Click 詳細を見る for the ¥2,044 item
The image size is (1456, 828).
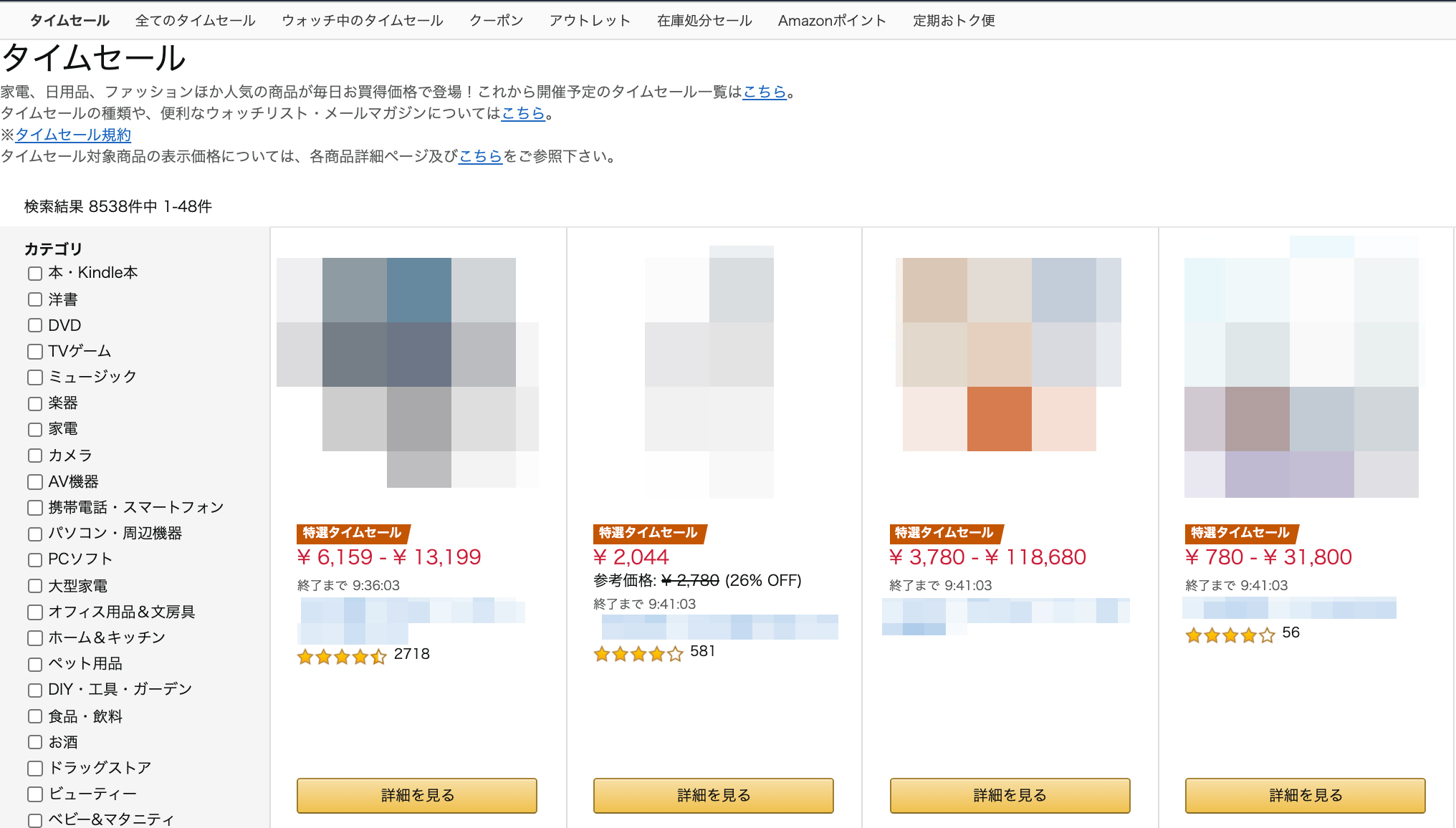click(714, 795)
